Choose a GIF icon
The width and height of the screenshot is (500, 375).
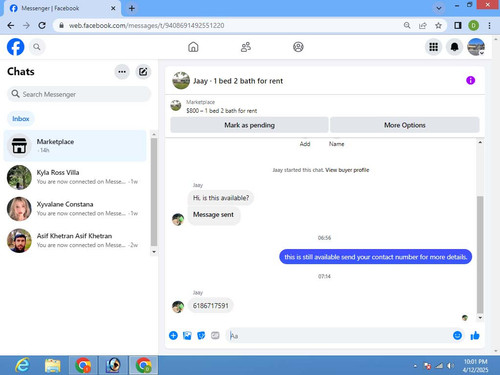click(x=215, y=335)
